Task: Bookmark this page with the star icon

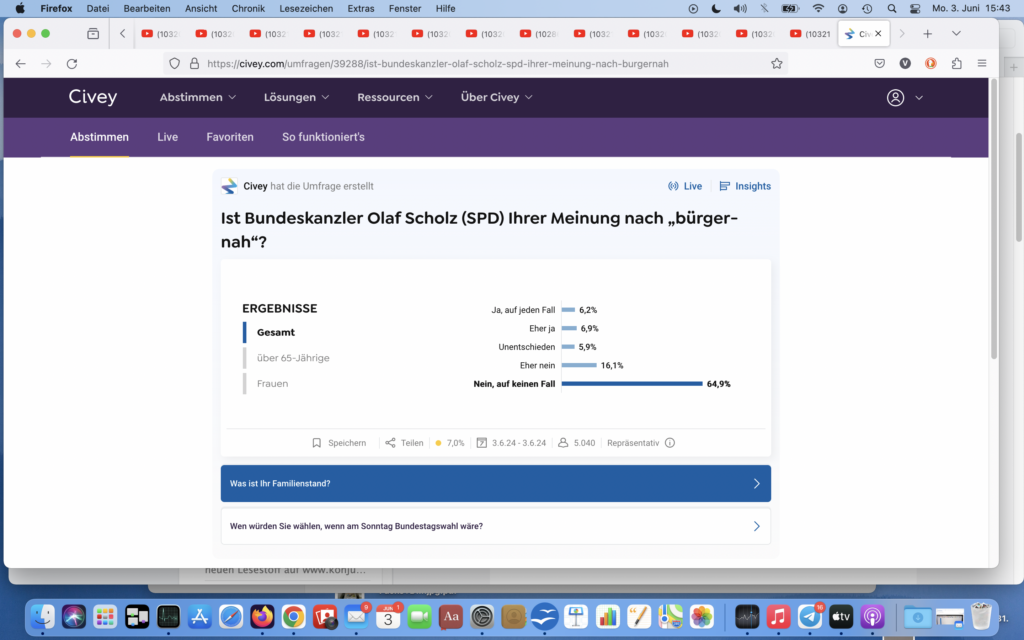Action: [776, 63]
